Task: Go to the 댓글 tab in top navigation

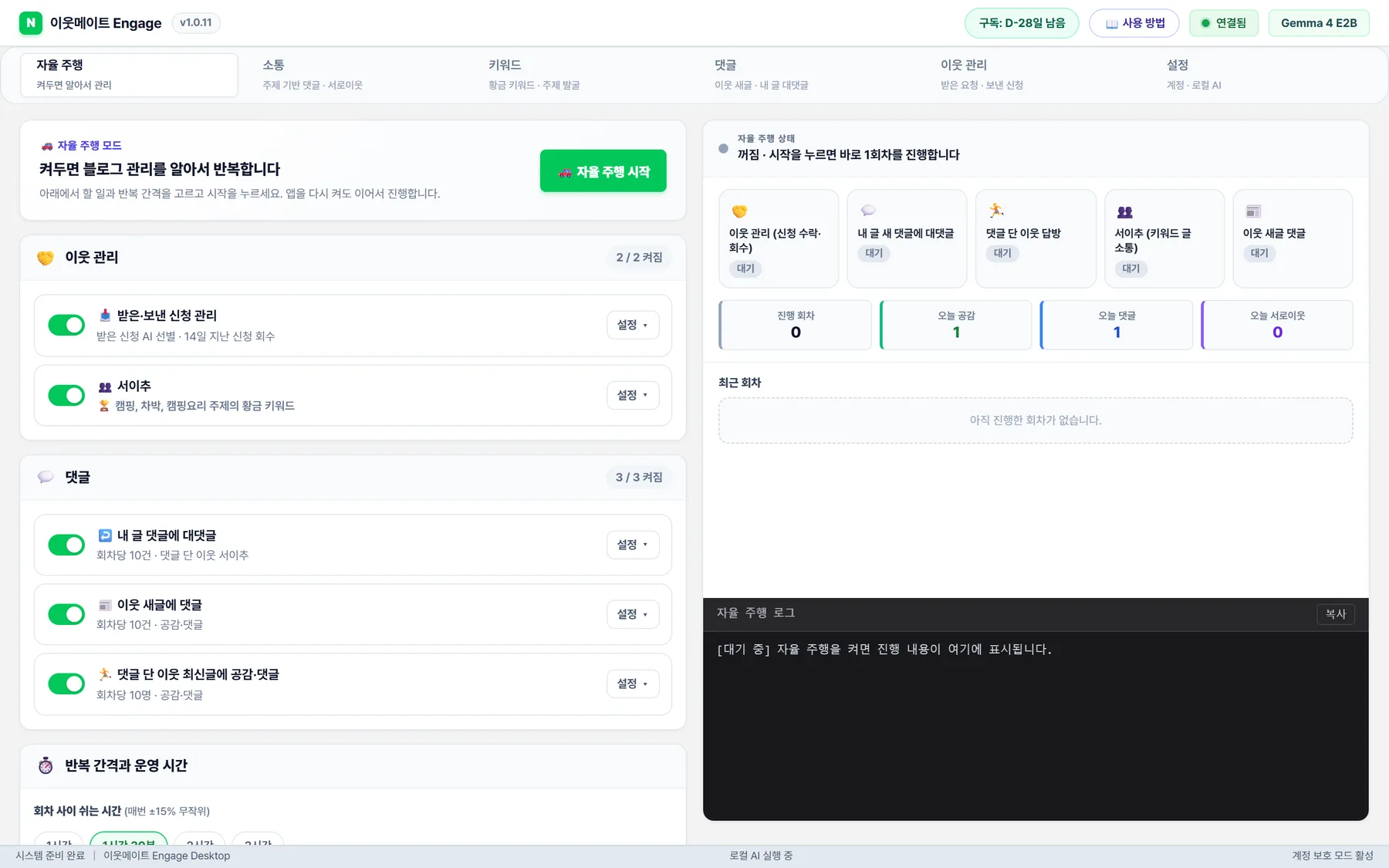Action: [807, 75]
